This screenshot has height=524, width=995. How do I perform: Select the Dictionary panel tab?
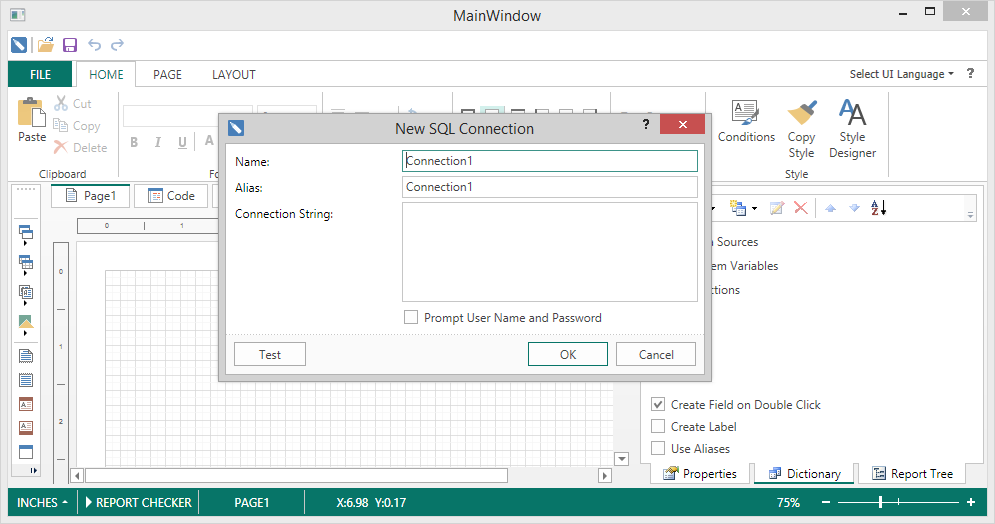(804, 473)
